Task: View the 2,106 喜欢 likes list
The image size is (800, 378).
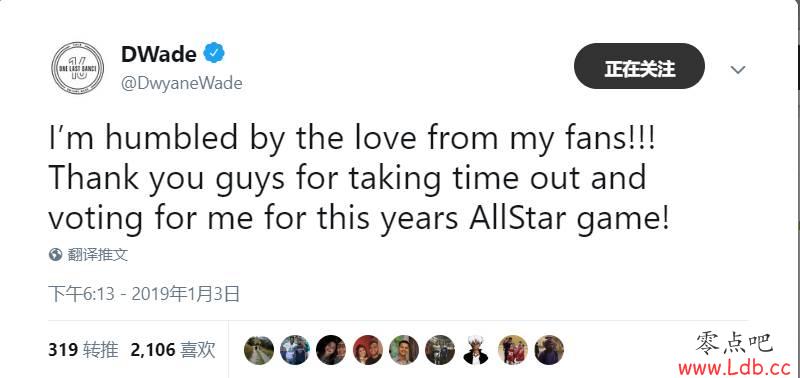Action: [x=173, y=350]
